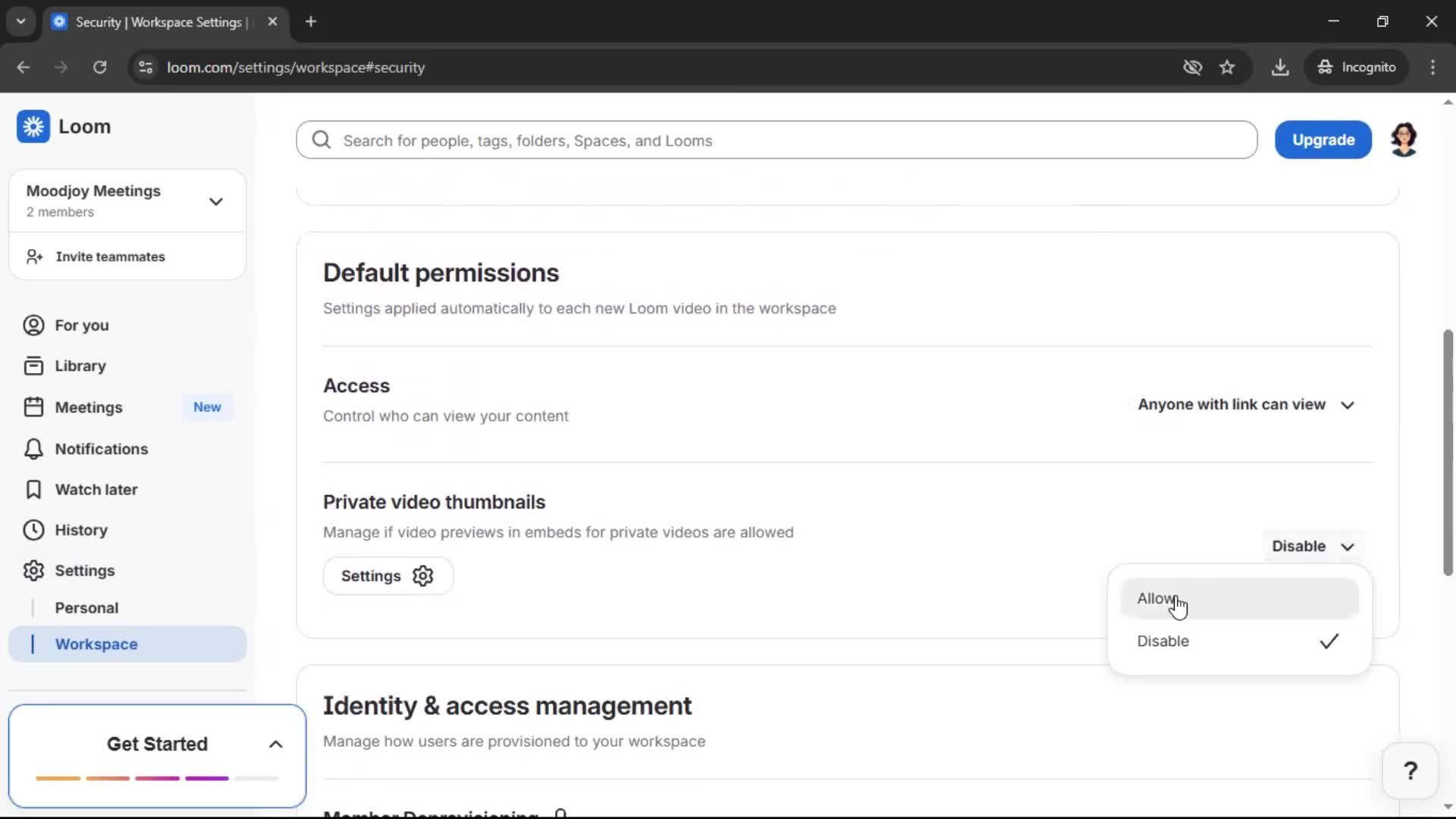This screenshot has width=1456, height=819.
Task: Open History via the clock icon
Action: tap(33, 530)
